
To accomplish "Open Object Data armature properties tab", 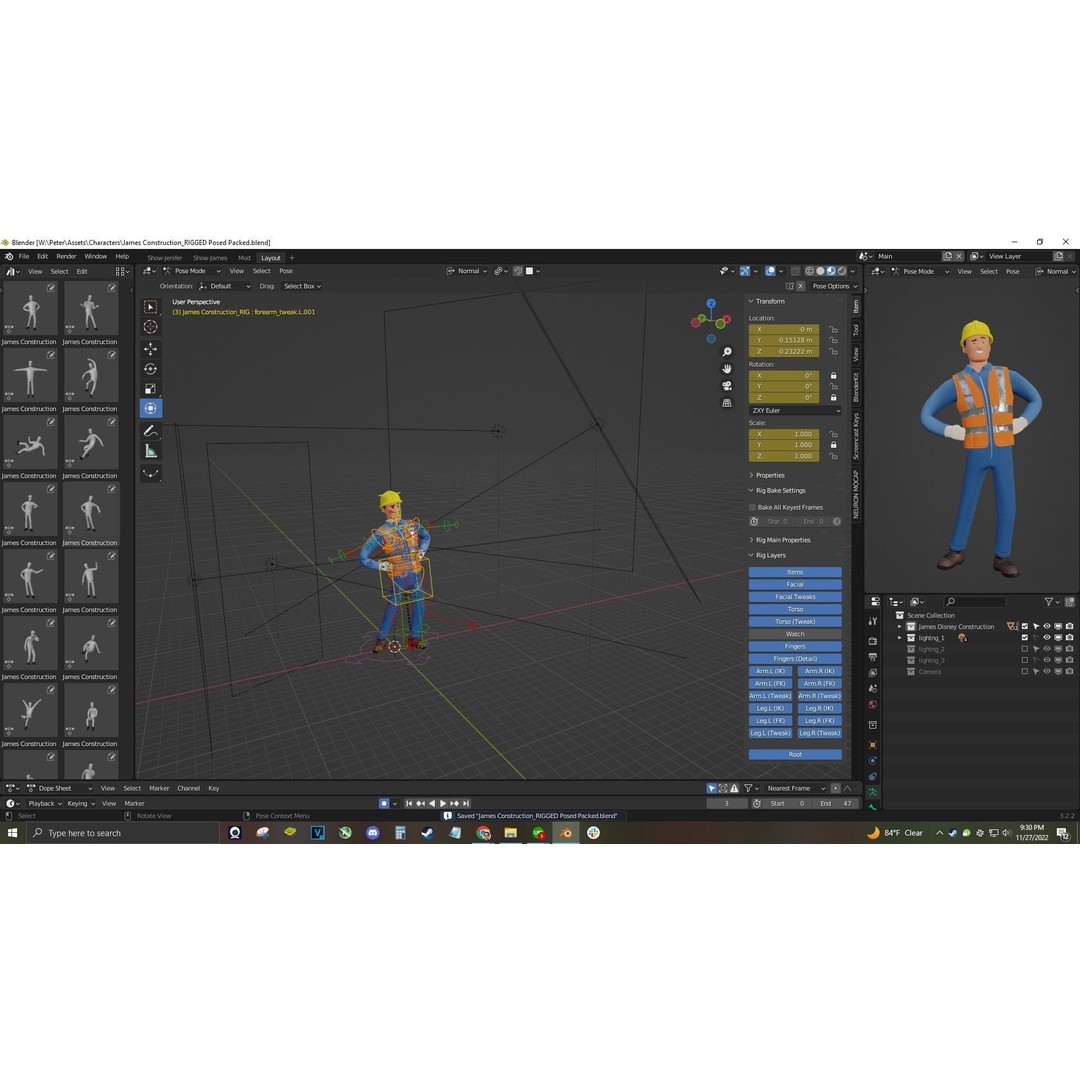I will click(x=873, y=792).
